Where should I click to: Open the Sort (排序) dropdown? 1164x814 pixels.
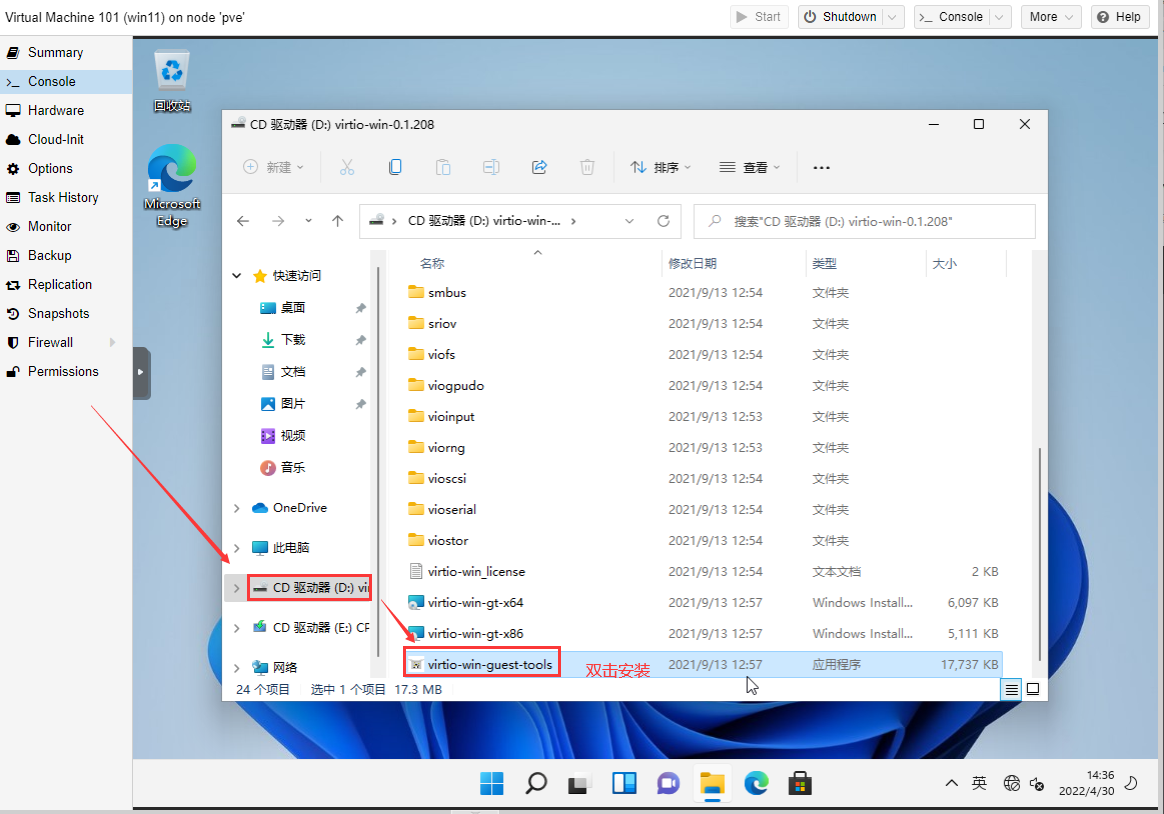point(659,168)
